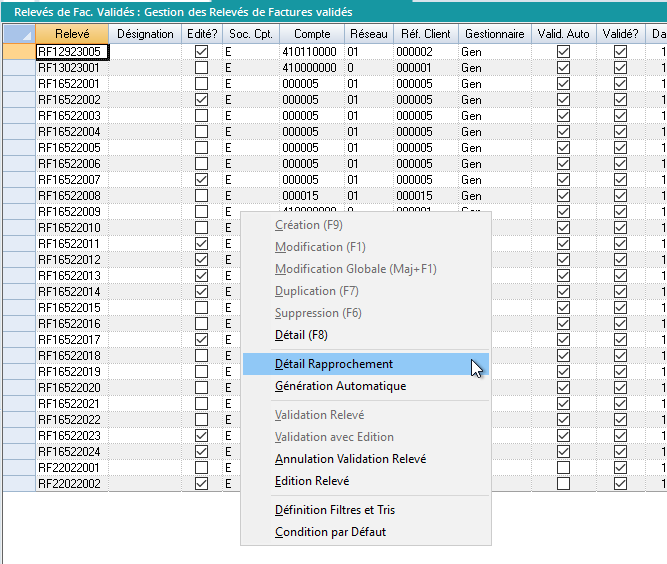Click the Réf. Client column header
This screenshot has width=667, height=564.
[x=424, y=34]
